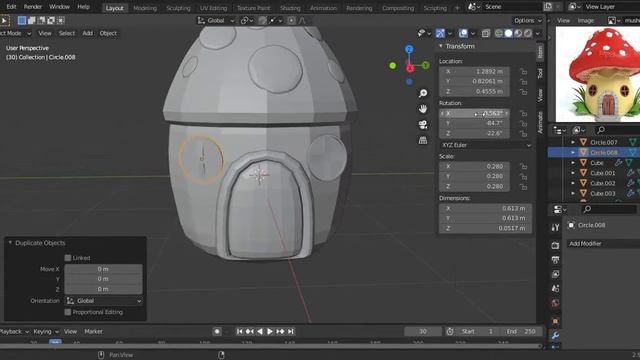The image size is (640, 360).
Task: Select the Circle.008 outliner row
Action: pos(594,153)
